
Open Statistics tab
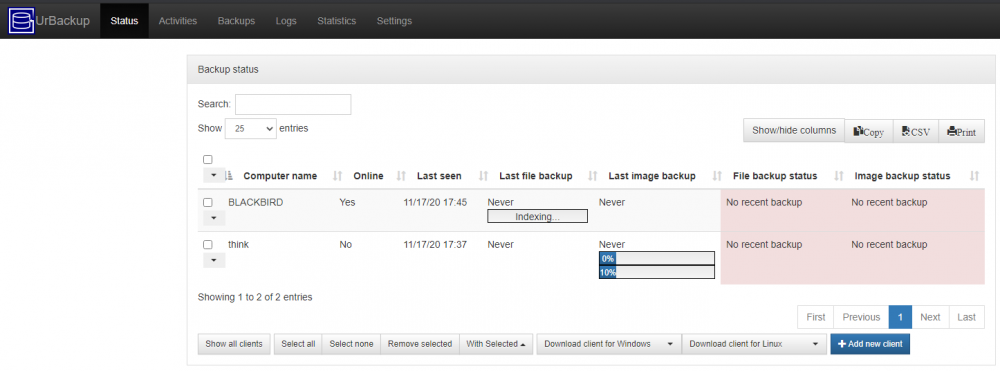337,21
